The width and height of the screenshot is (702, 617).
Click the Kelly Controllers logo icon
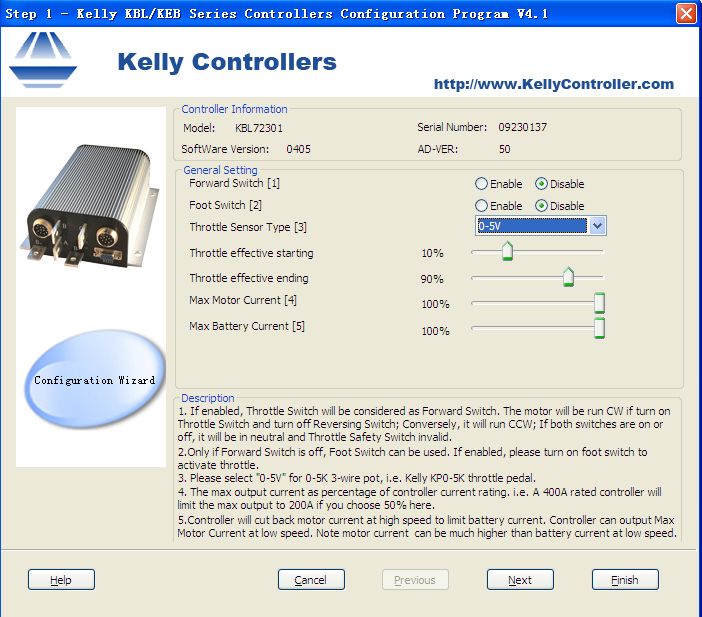[x=43, y=59]
